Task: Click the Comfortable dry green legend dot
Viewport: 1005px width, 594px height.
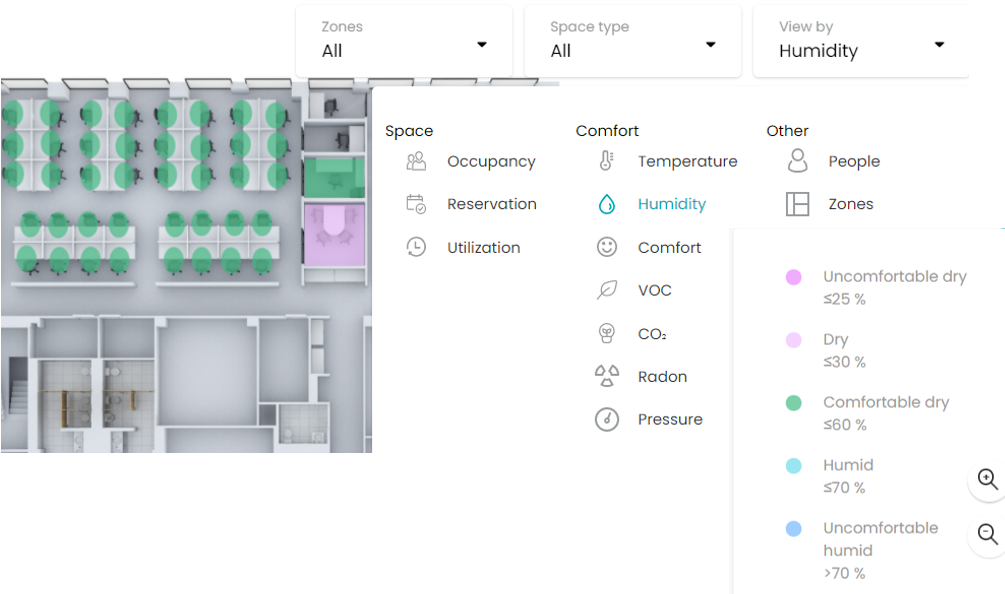Action: (x=793, y=402)
